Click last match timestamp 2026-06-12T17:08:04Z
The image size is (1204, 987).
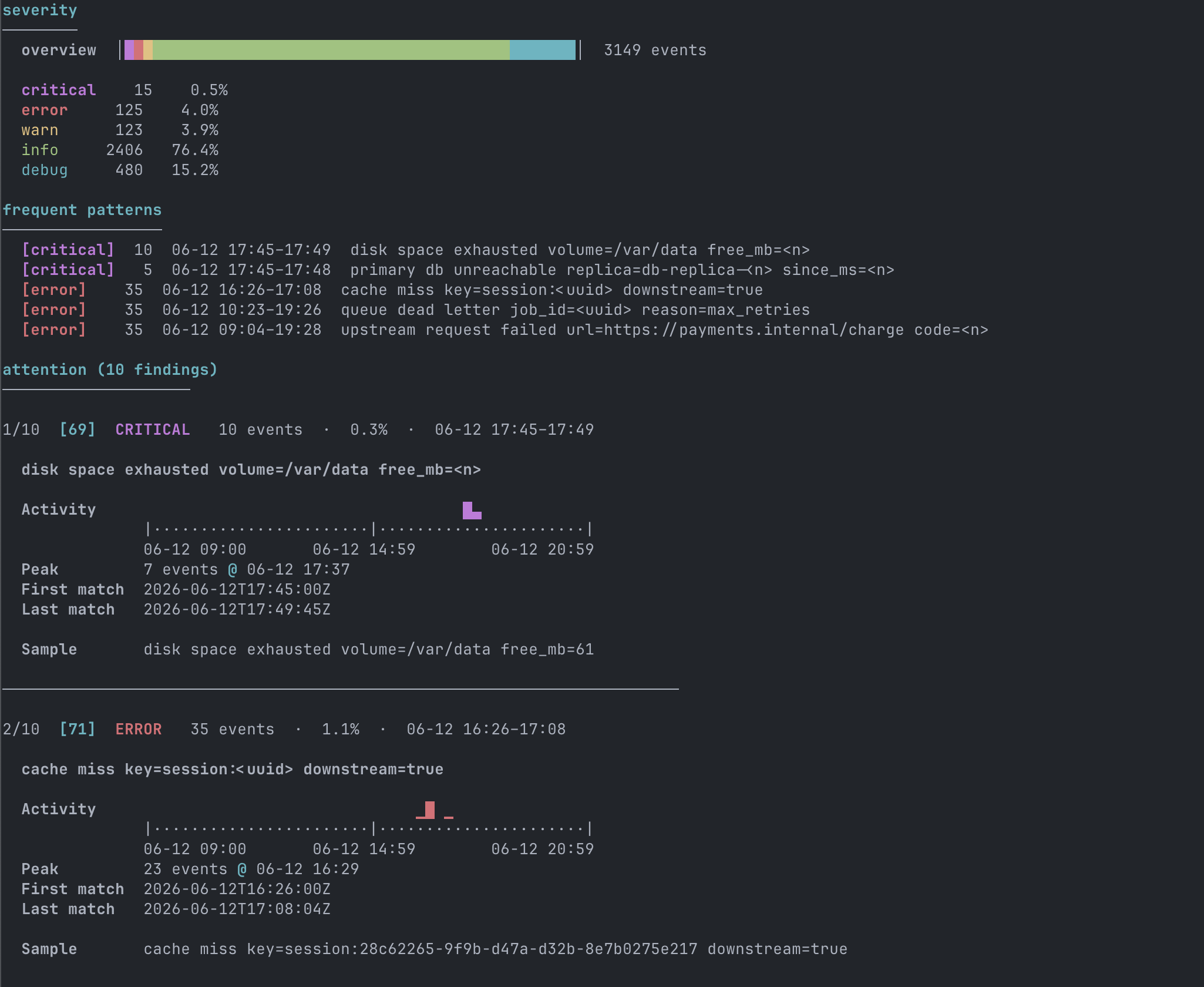pyautogui.click(x=237, y=909)
